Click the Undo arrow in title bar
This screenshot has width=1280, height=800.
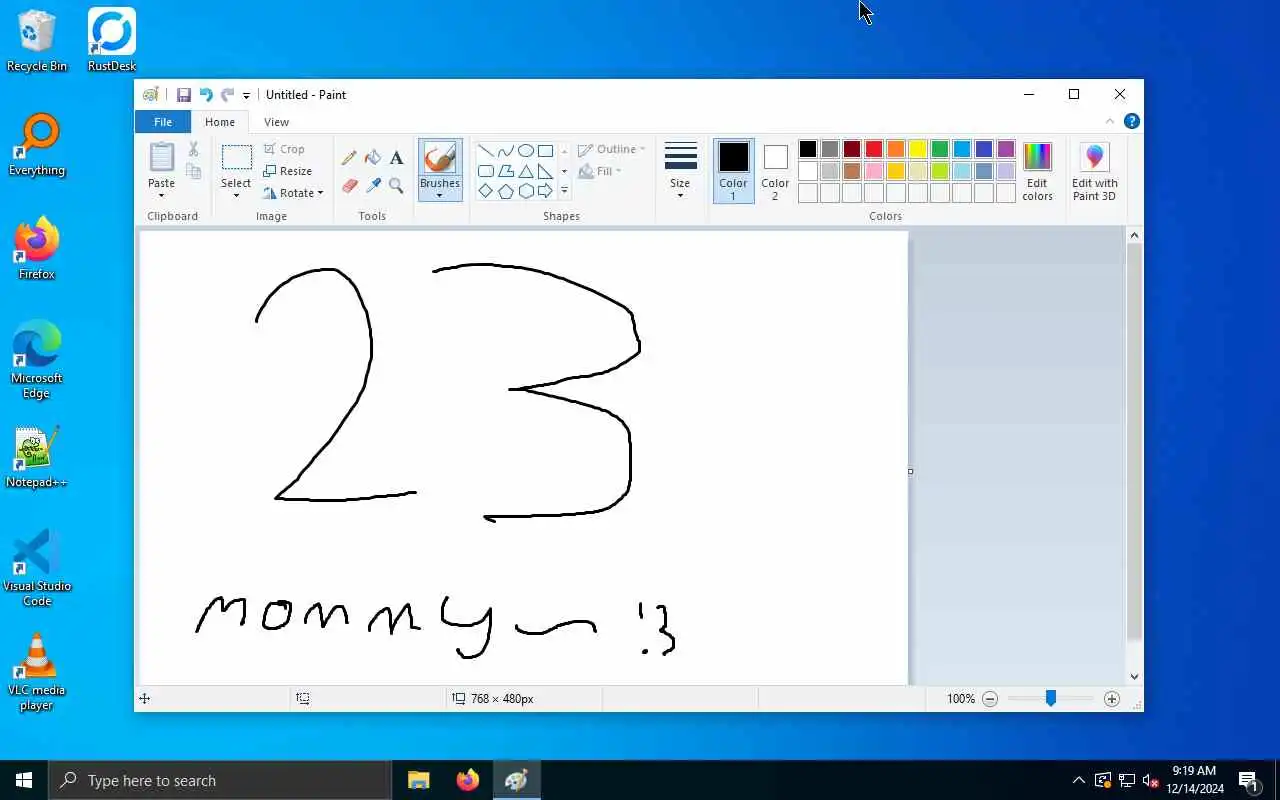206,95
